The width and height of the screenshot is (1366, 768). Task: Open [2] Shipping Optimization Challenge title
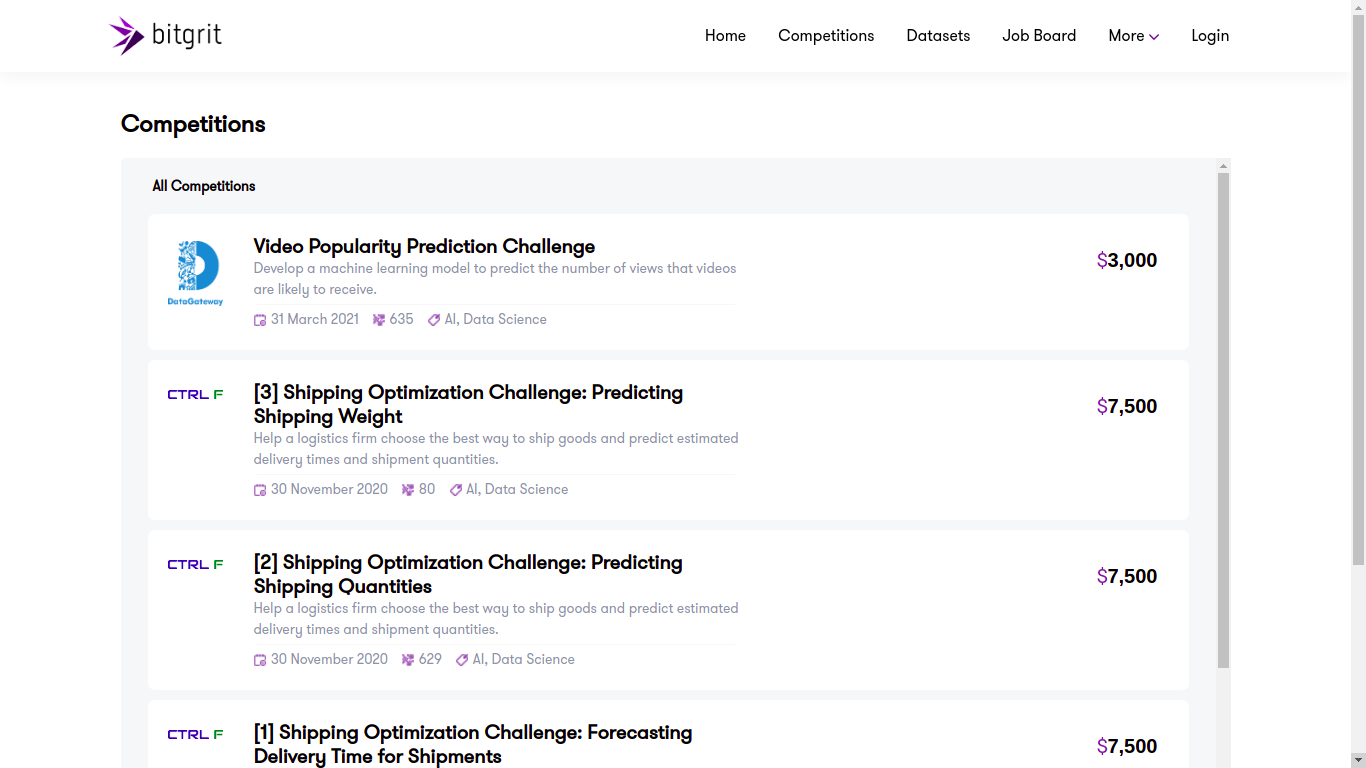[468, 574]
